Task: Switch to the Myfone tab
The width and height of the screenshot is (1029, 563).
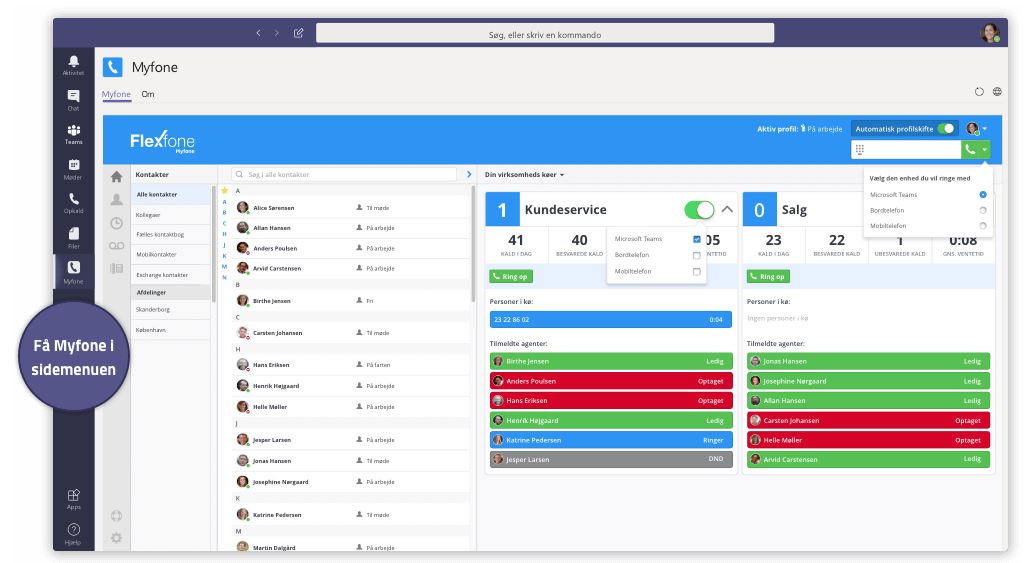Action: [x=116, y=94]
